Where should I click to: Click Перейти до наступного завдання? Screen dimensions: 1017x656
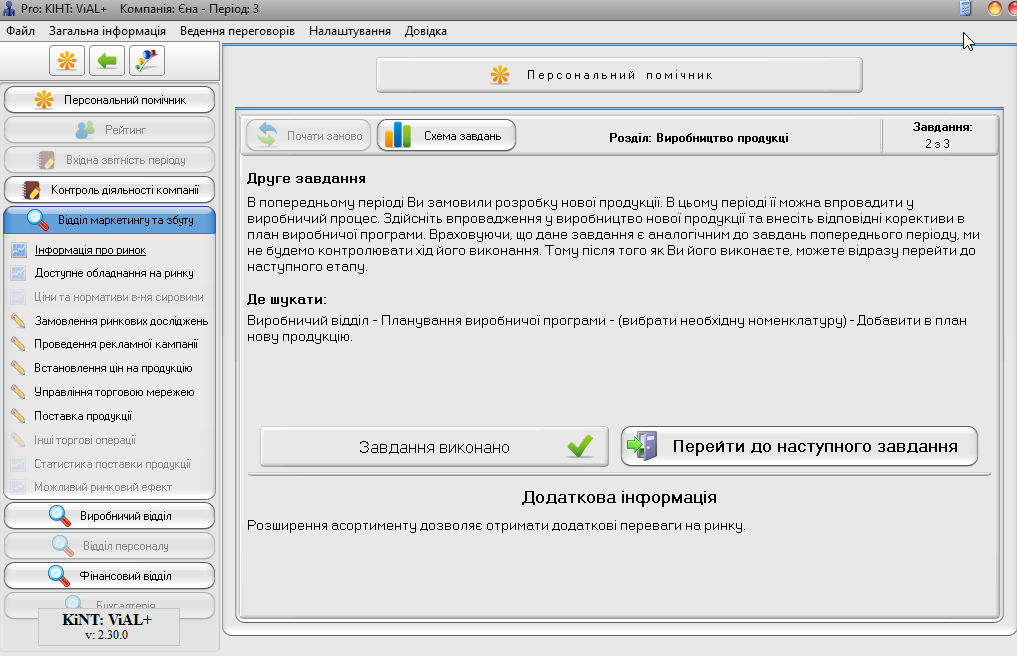pyautogui.click(x=799, y=446)
